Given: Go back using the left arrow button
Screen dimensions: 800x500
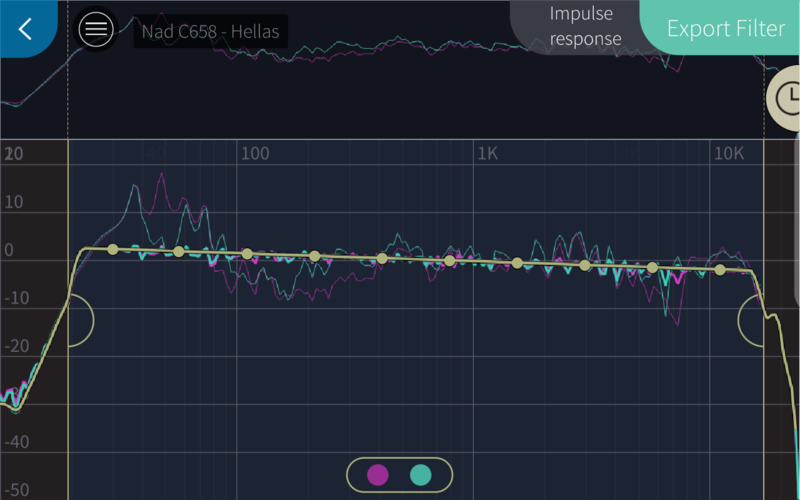Looking at the screenshot, I should click(26, 29).
